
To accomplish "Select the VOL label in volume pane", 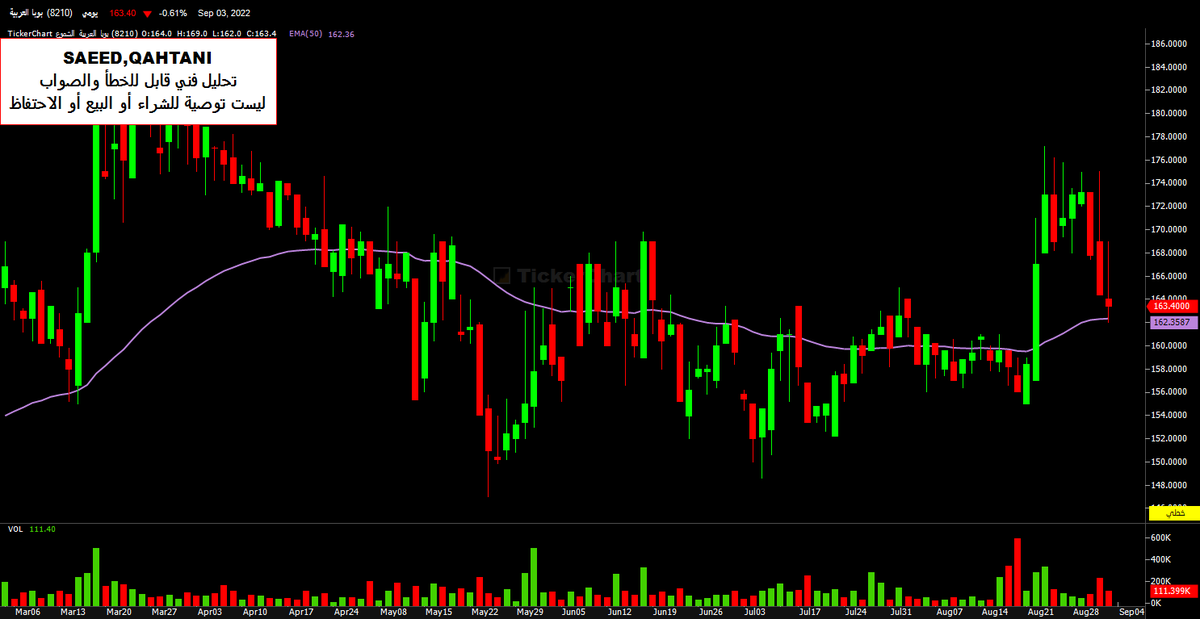I will tap(16, 528).
